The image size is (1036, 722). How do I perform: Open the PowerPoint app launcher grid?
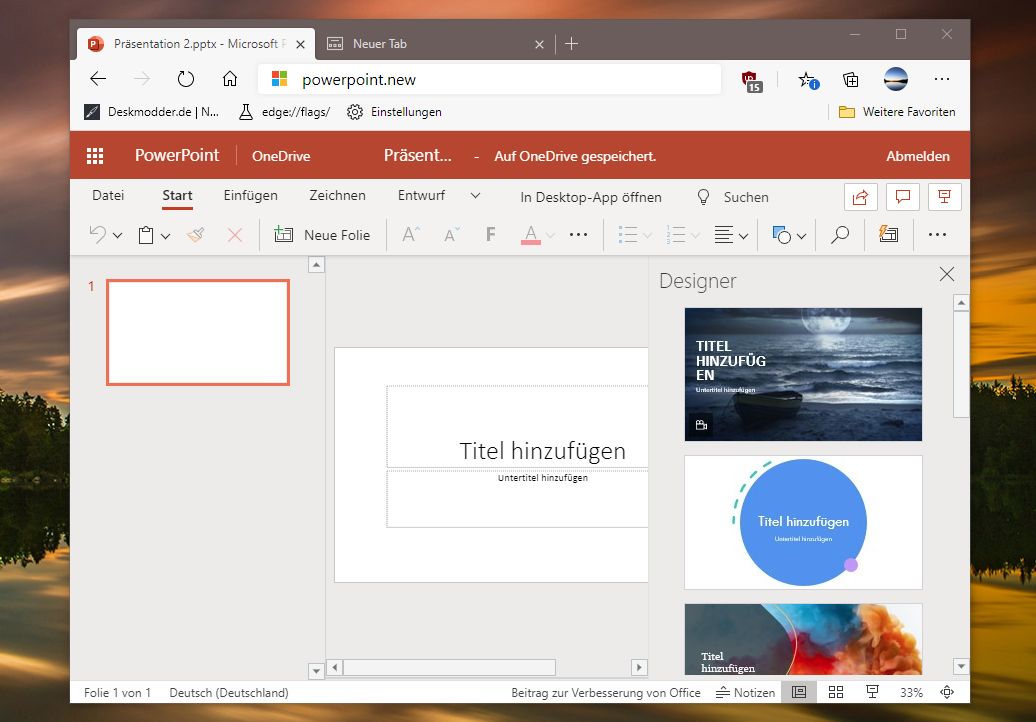click(95, 156)
